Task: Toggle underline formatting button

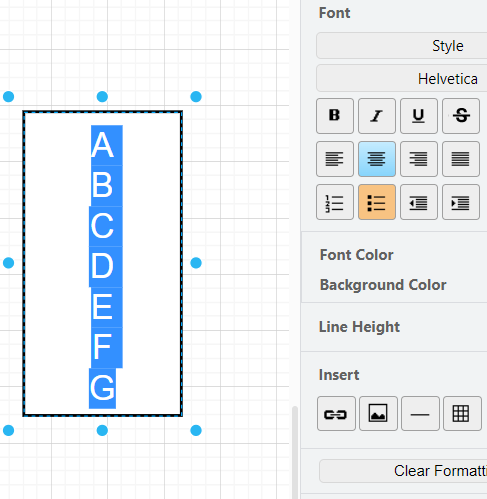Action: point(419,116)
